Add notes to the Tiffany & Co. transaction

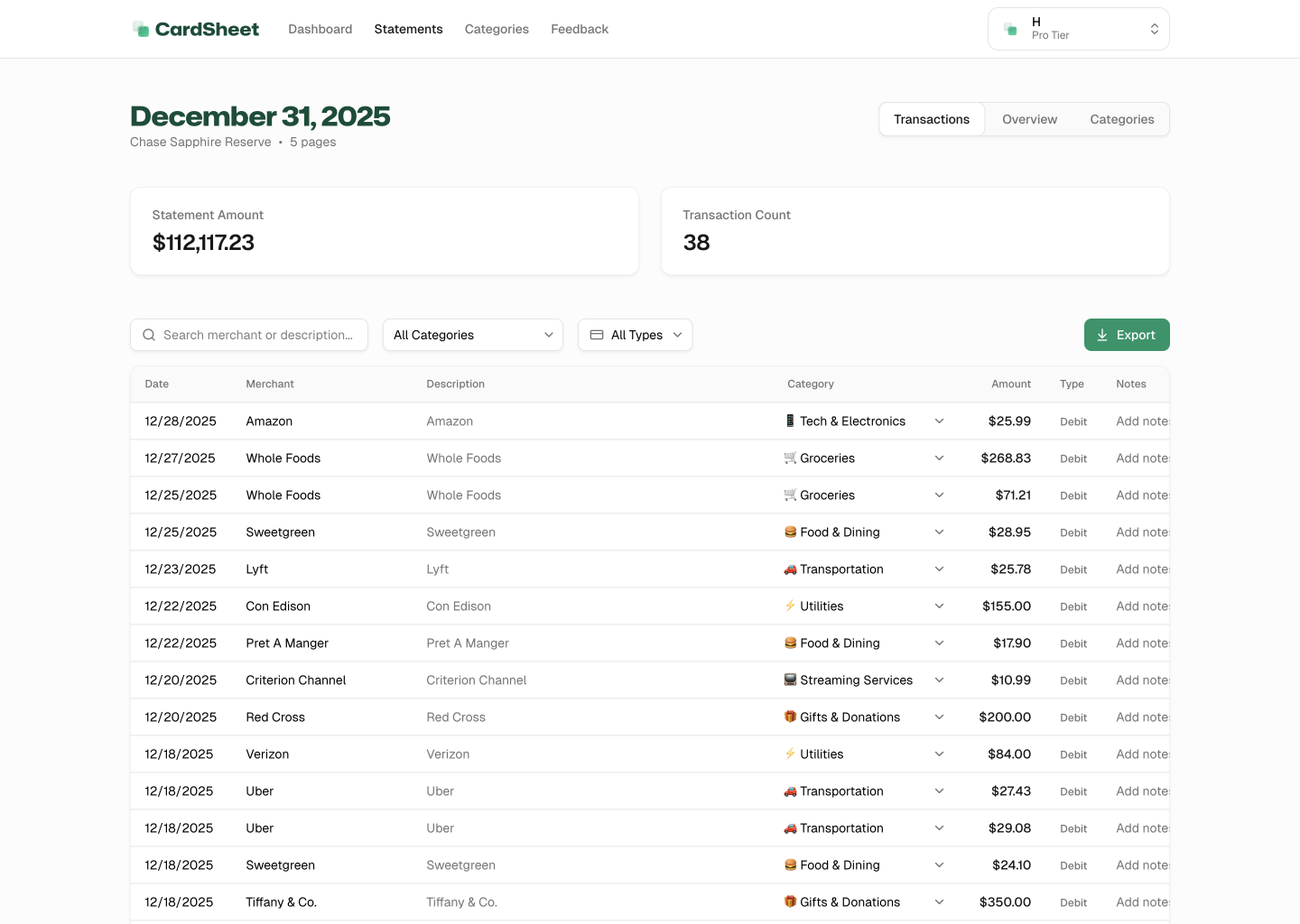pos(1141,901)
